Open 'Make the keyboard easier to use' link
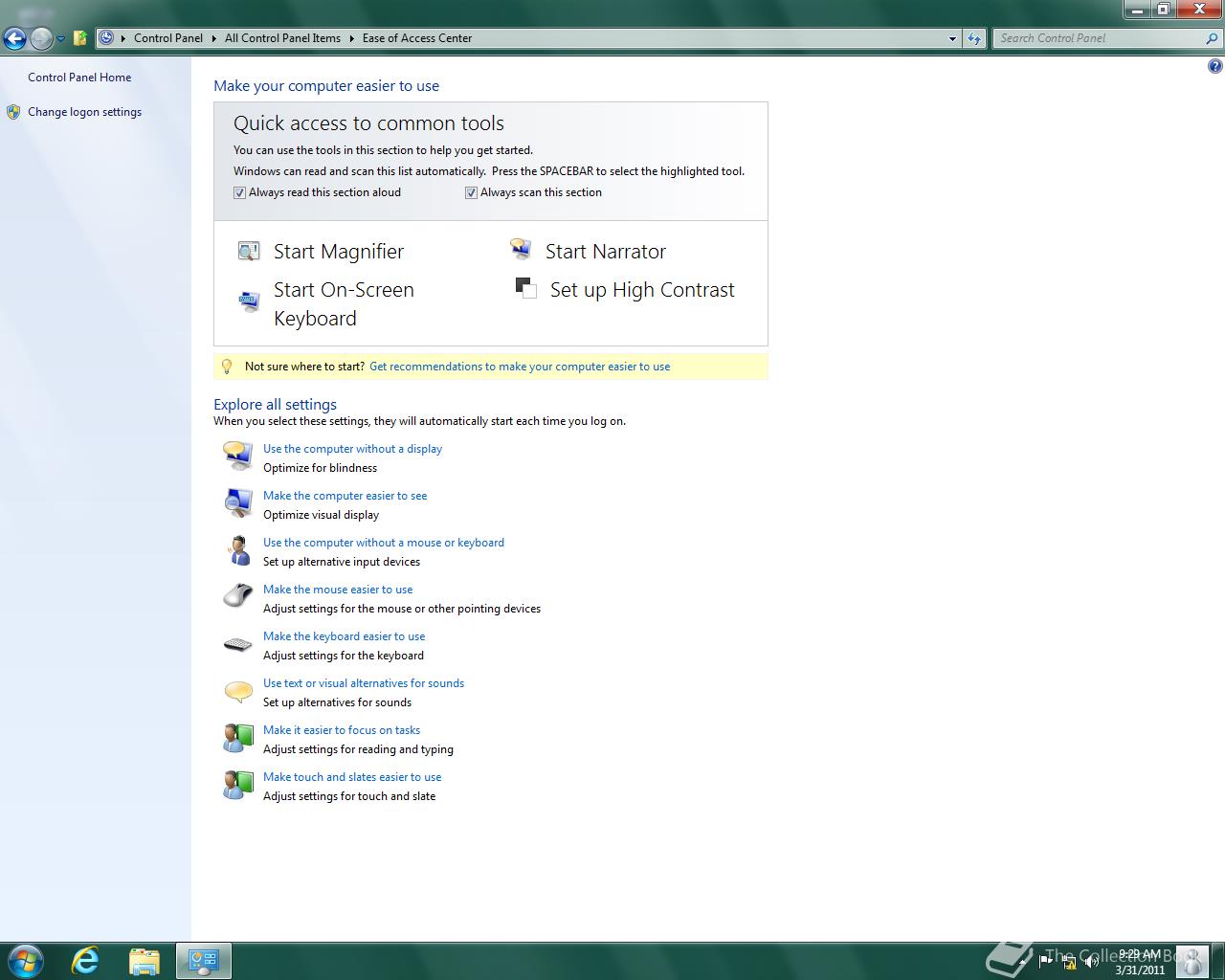The height and width of the screenshot is (980, 1225). (x=344, y=635)
